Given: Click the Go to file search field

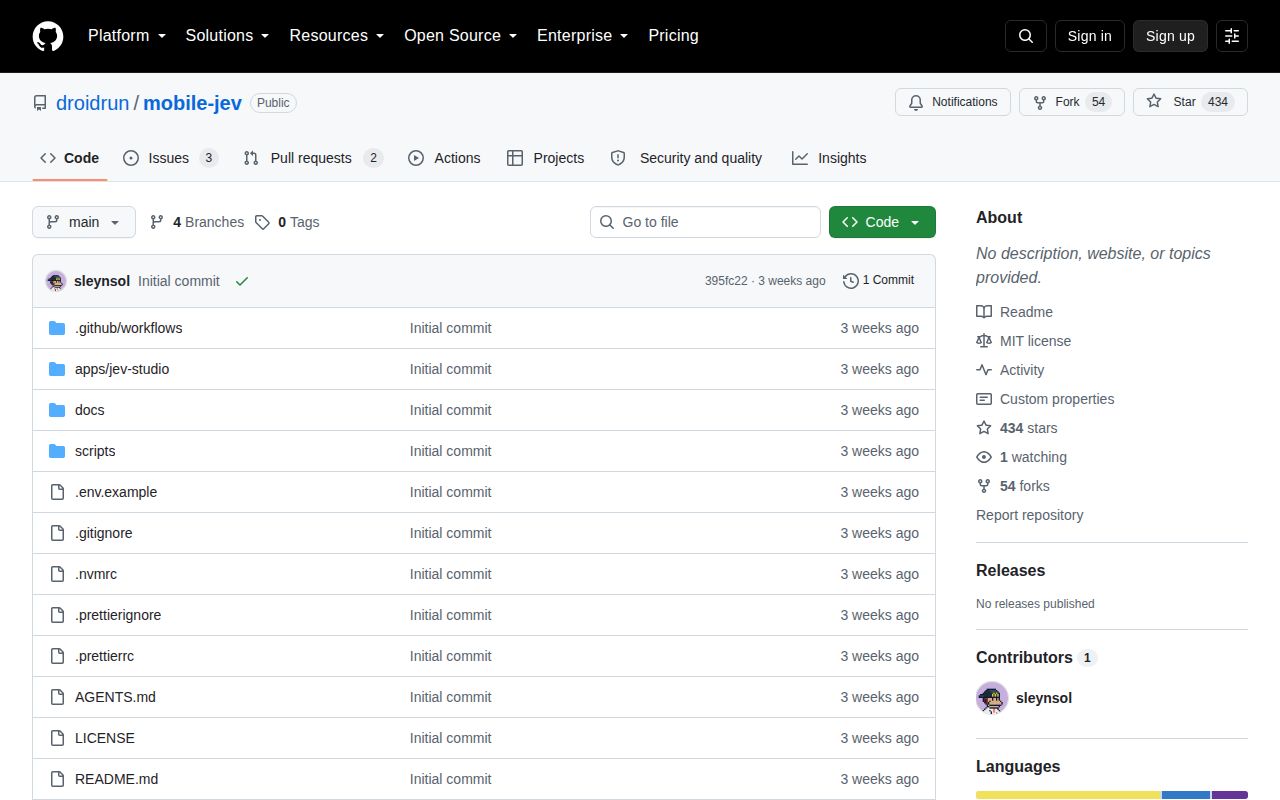Looking at the screenshot, I should coord(705,222).
